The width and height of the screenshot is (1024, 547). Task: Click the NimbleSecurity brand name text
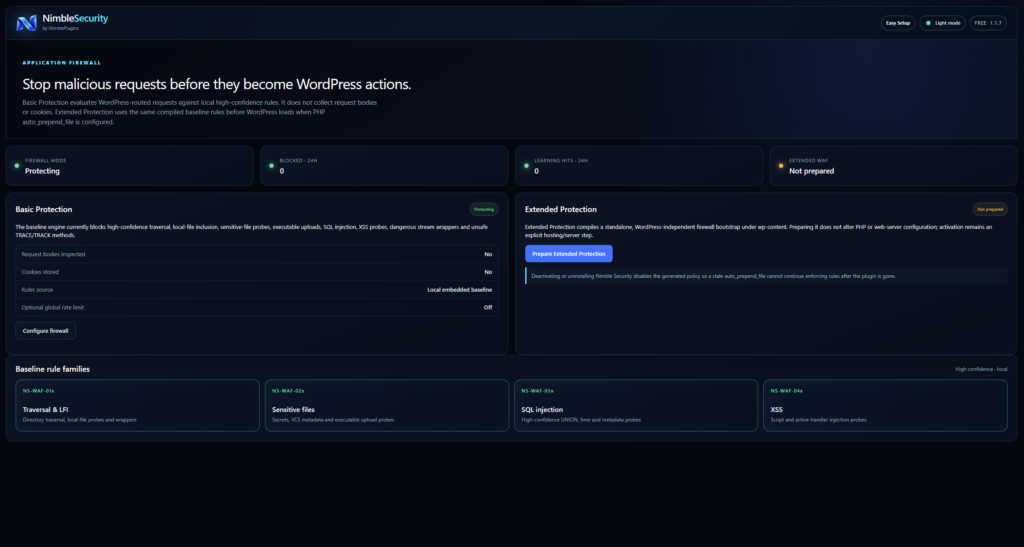(75, 18)
